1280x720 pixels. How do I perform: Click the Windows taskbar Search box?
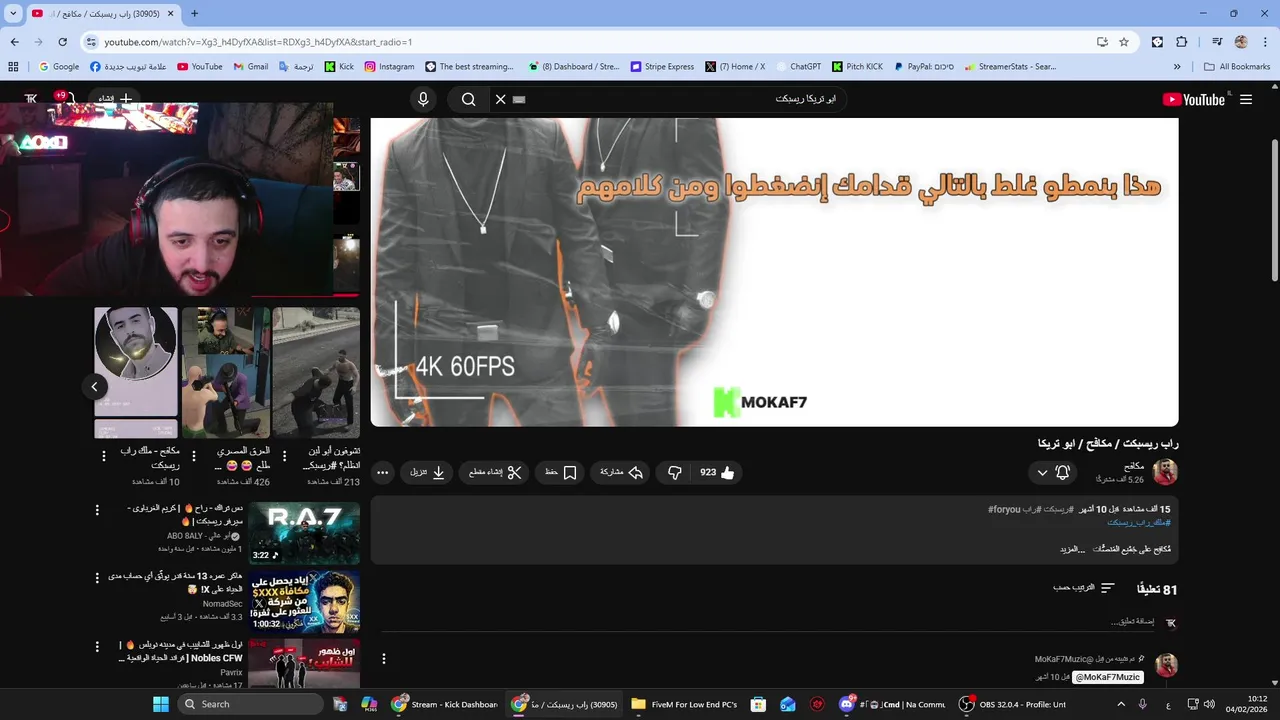coord(250,704)
